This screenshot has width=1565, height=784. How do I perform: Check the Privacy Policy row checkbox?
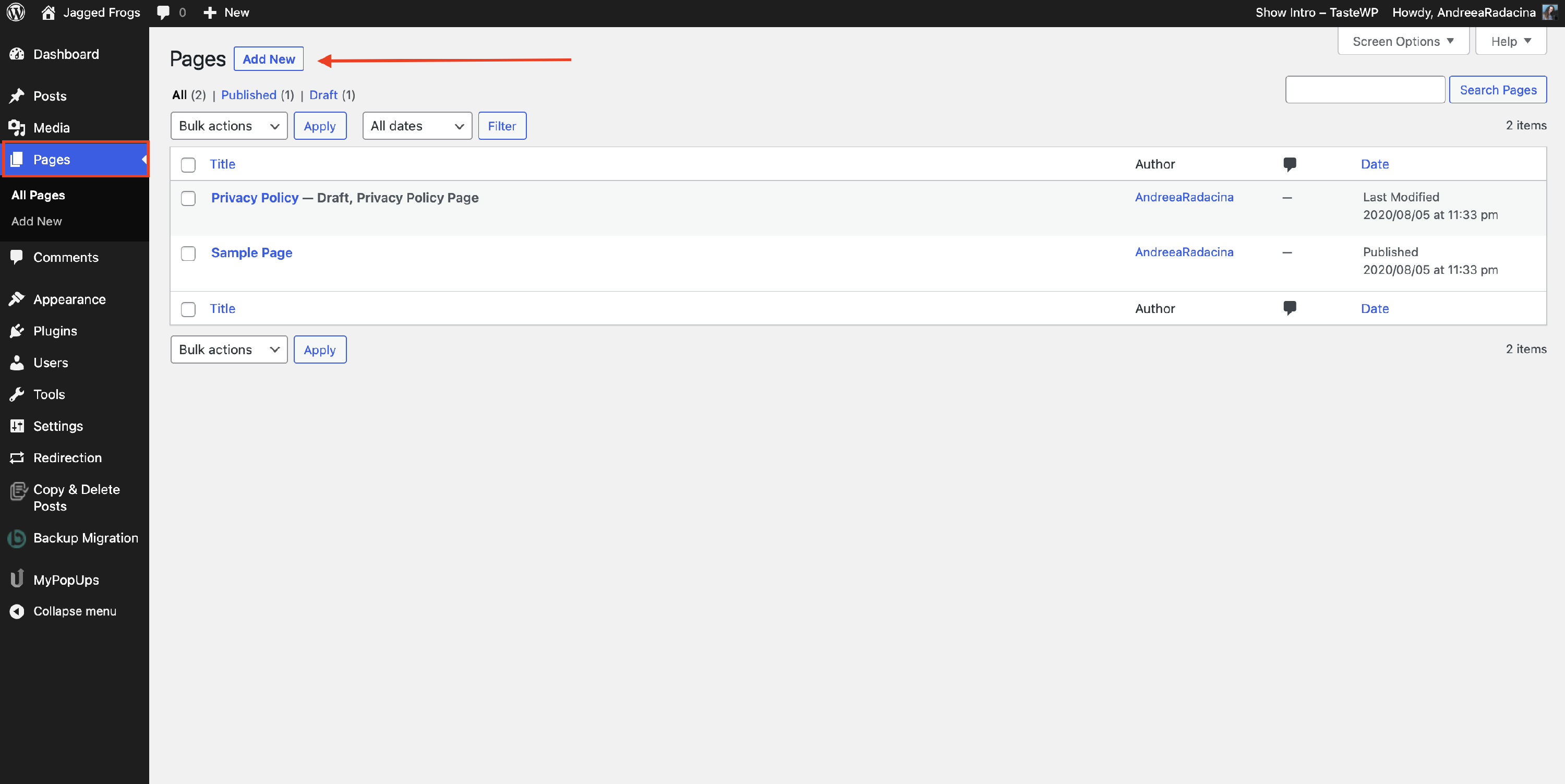(x=188, y=198)
